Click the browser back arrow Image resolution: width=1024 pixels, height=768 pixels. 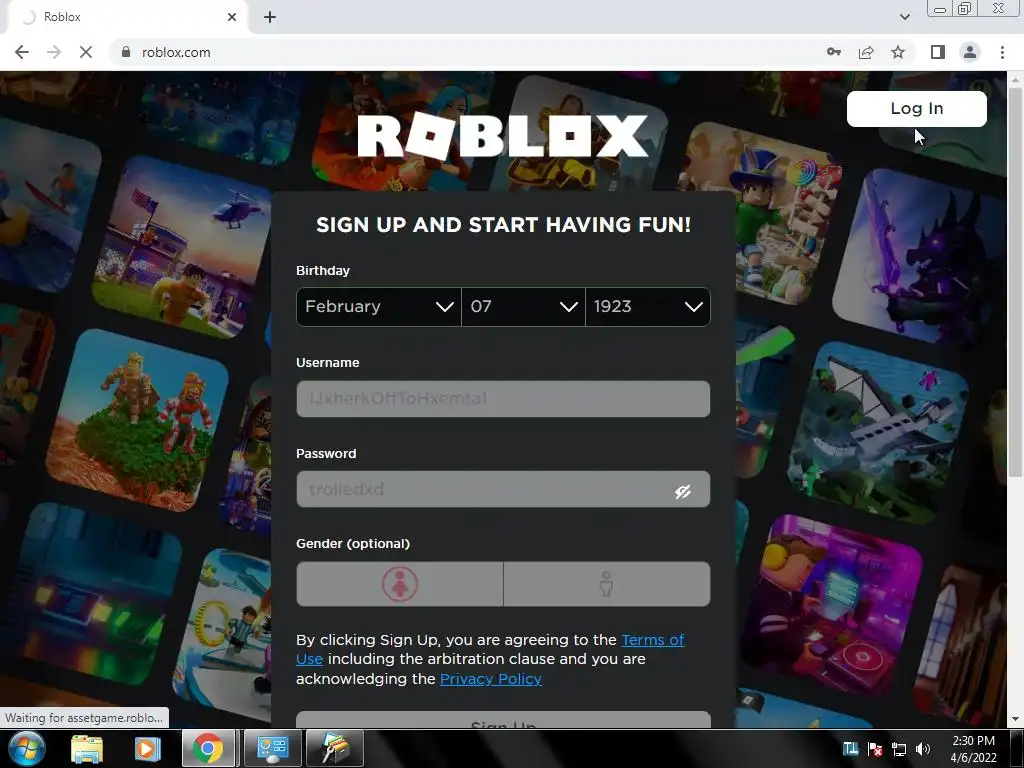(x=22, y=52)
